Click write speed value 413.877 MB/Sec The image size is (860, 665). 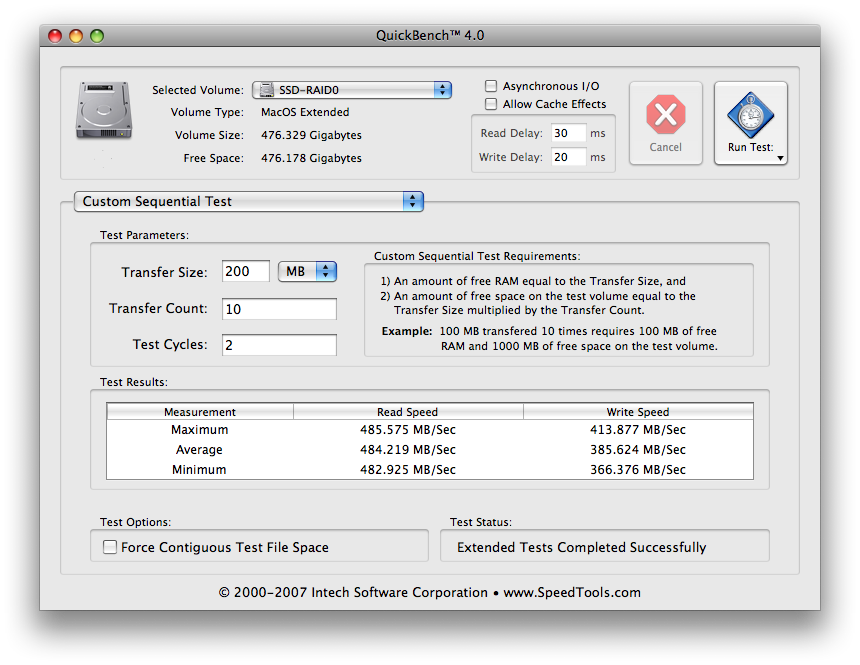(x=638, y=430)
